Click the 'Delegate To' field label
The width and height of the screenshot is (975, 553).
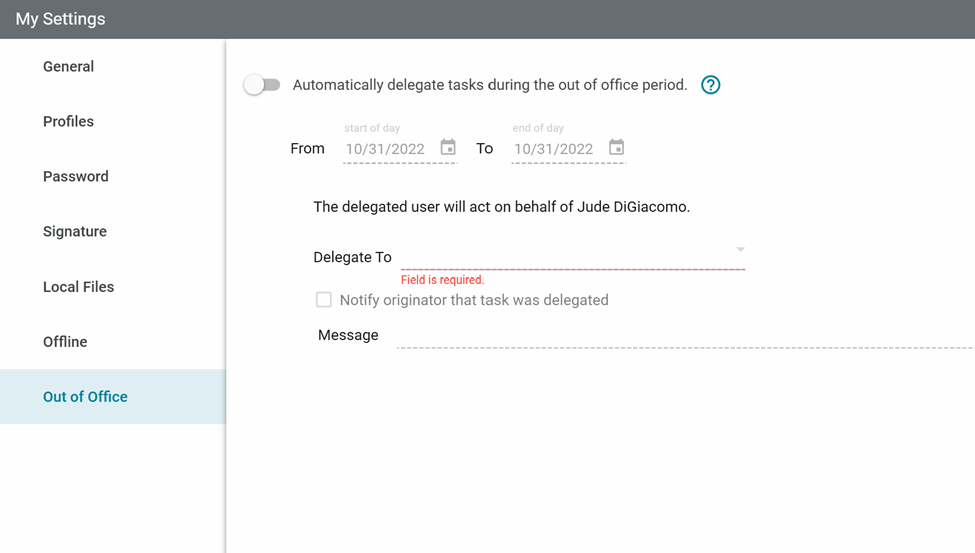pos(352,257)
